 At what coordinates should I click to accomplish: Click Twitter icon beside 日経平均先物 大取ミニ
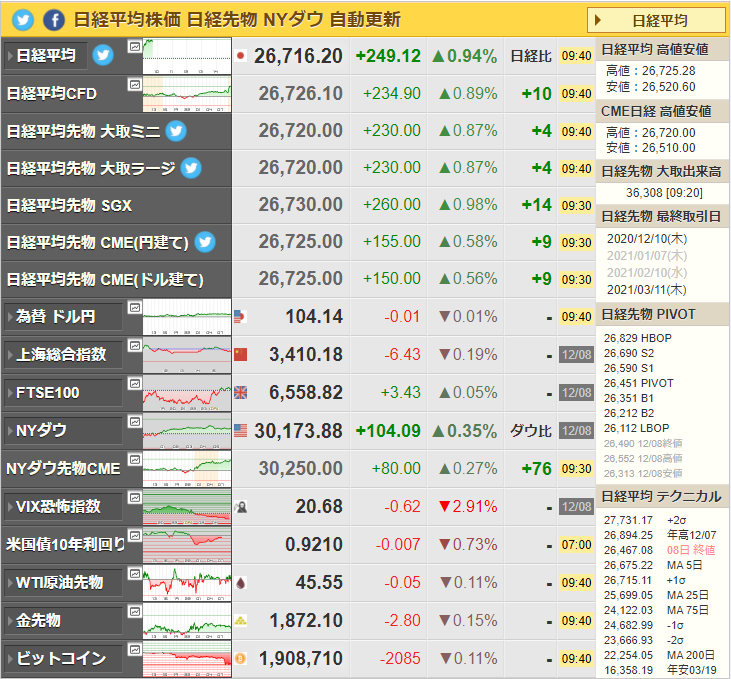[176, 131]
